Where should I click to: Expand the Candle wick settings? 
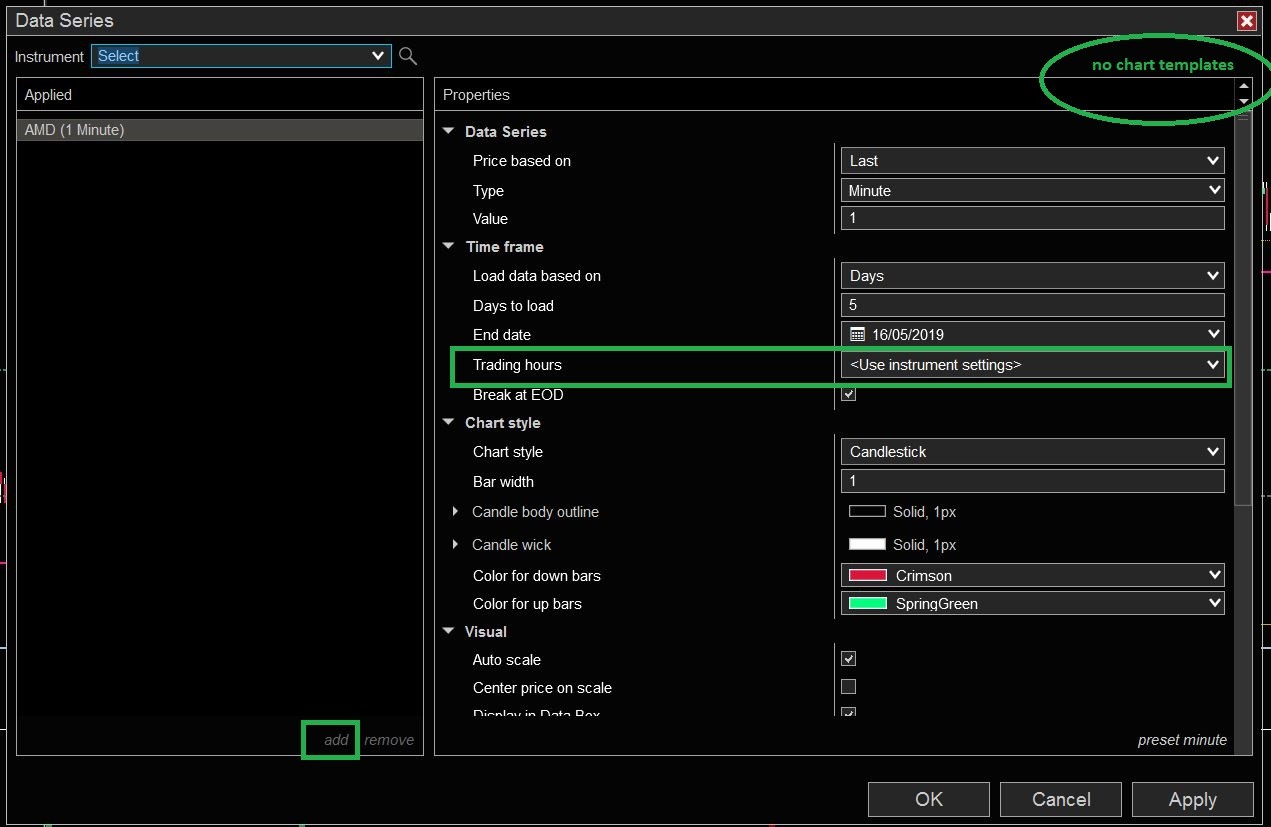456,544
